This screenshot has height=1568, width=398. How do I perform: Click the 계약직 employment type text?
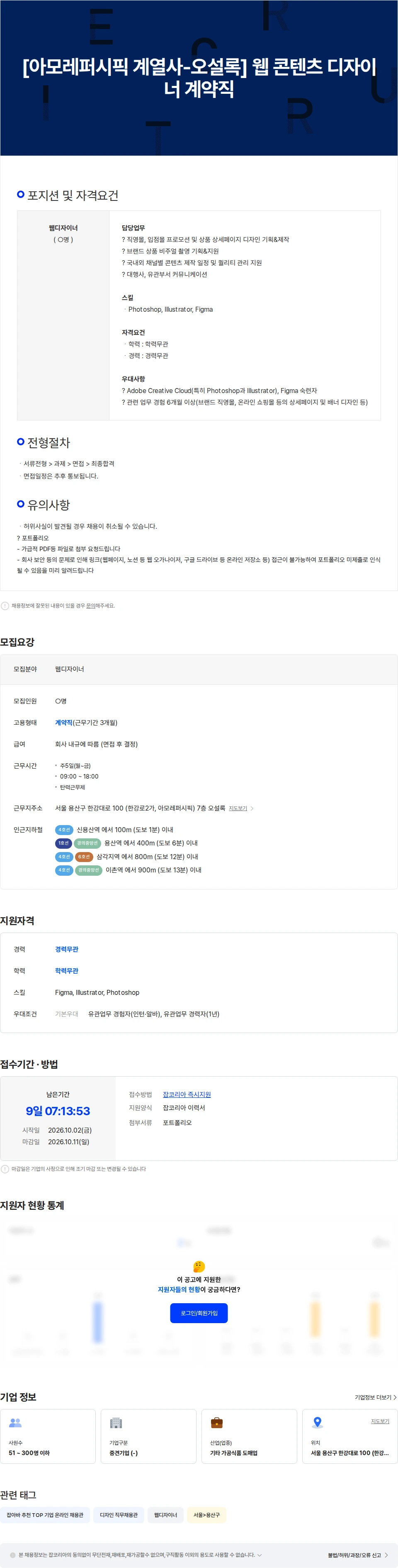tap(64, 723)
